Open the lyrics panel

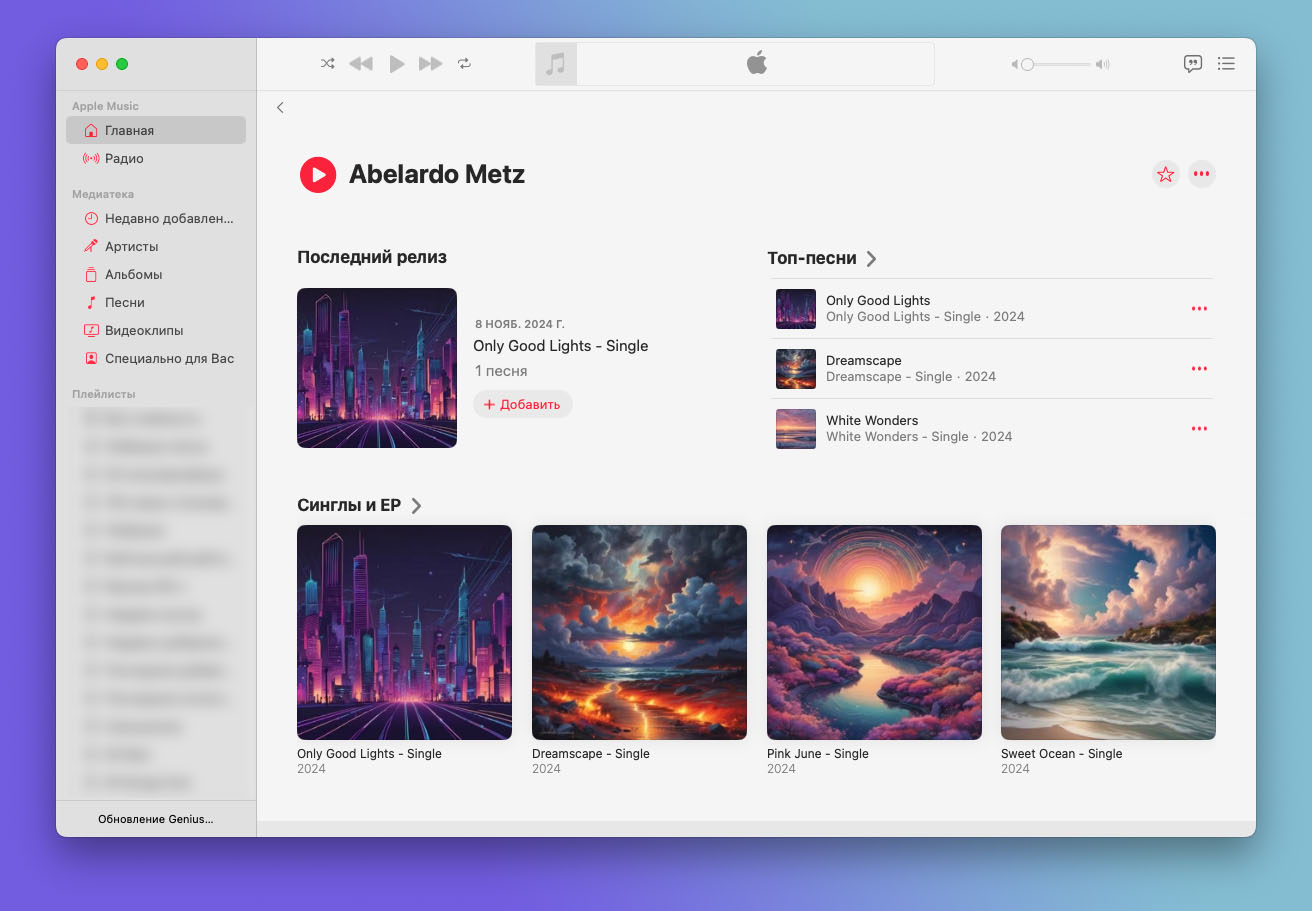[1192, 64]
